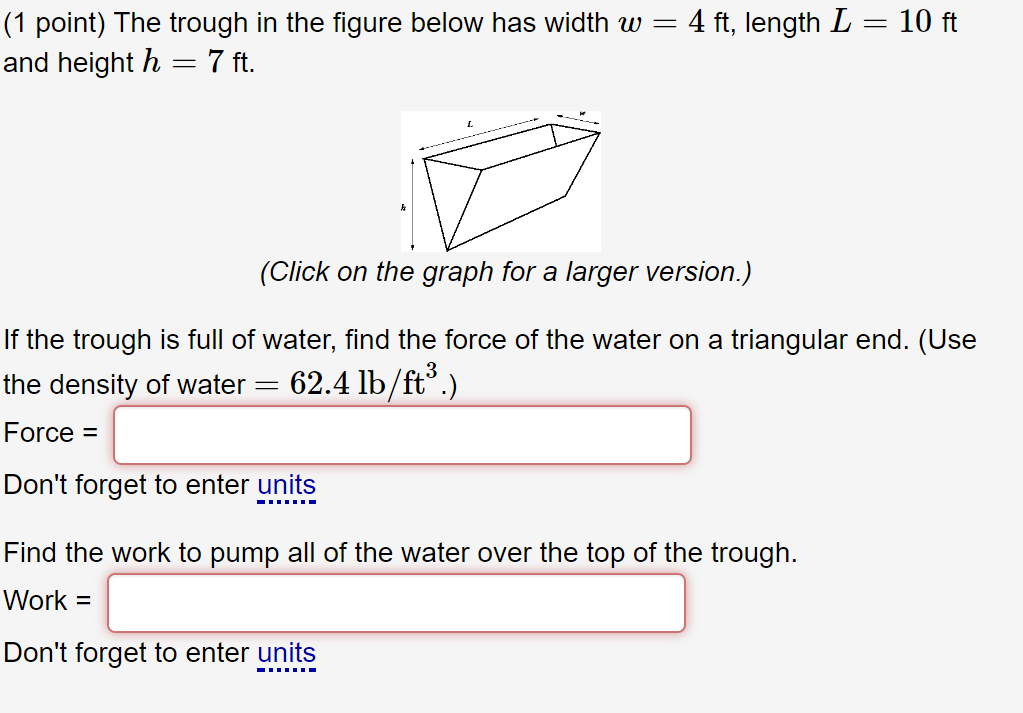Open the units link below Force
Image resolution: width=1023 pixels, height=713 pixels.
tap(286, 486)
